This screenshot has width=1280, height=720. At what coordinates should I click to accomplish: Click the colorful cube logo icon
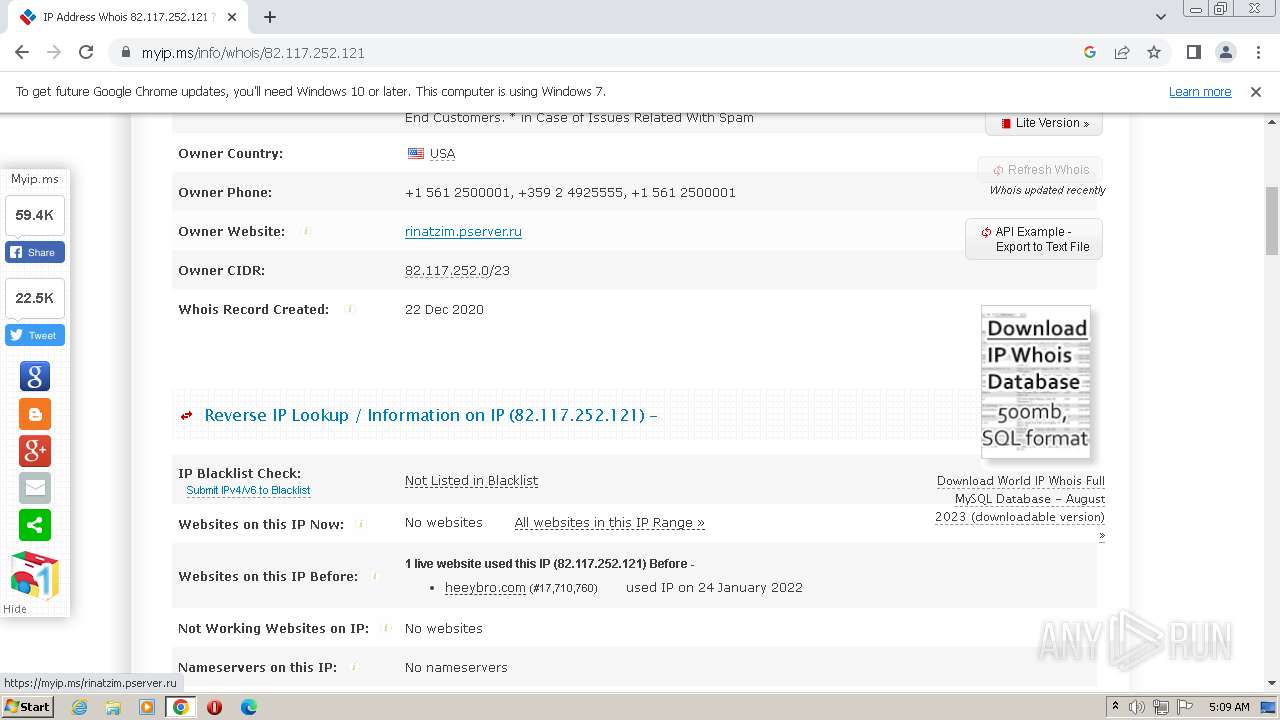[x=35, y=576]
